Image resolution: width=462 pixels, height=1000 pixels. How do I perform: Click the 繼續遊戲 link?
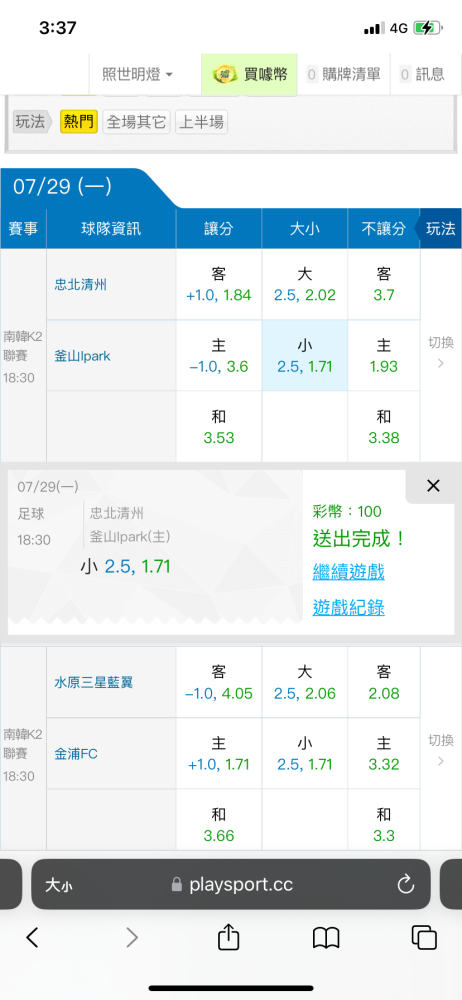tap(348, 572)
